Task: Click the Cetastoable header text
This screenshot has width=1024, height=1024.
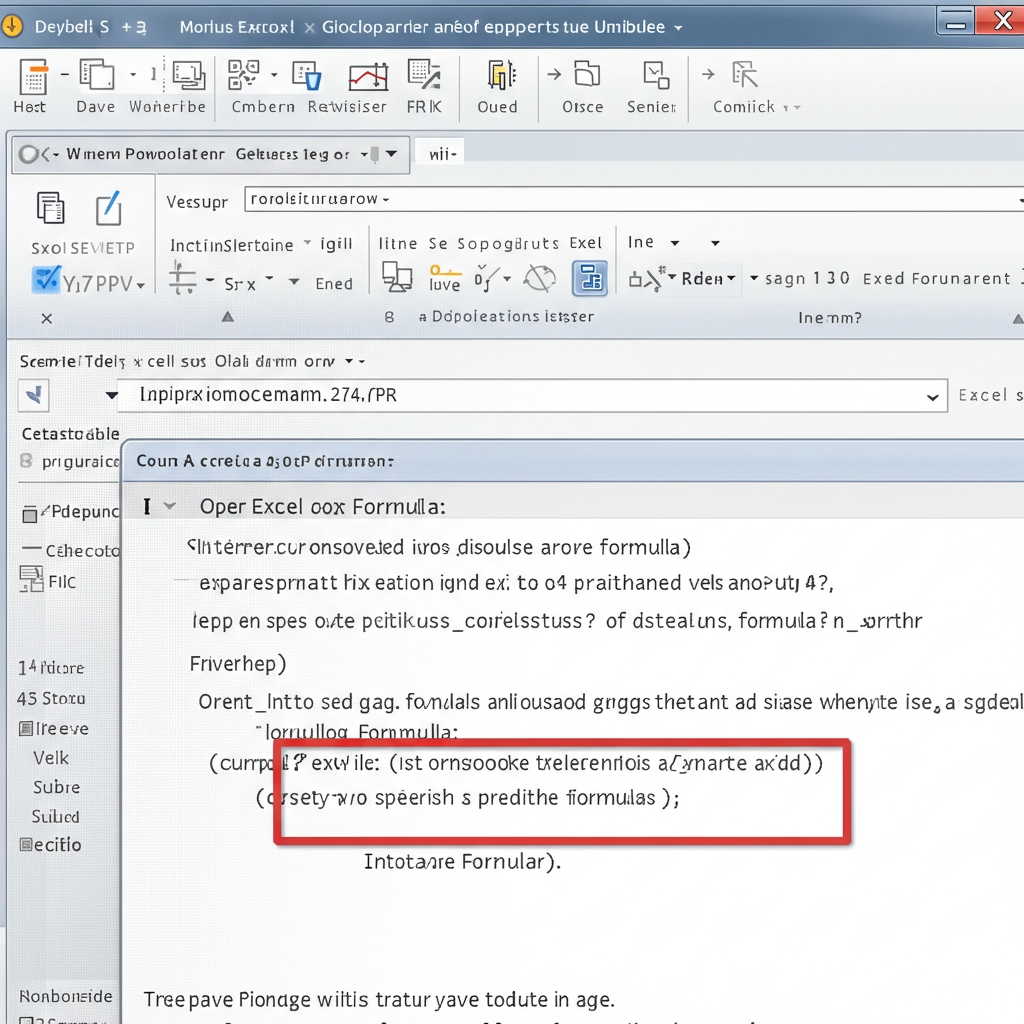Action: pyautogui.click(x=71, y=434)
